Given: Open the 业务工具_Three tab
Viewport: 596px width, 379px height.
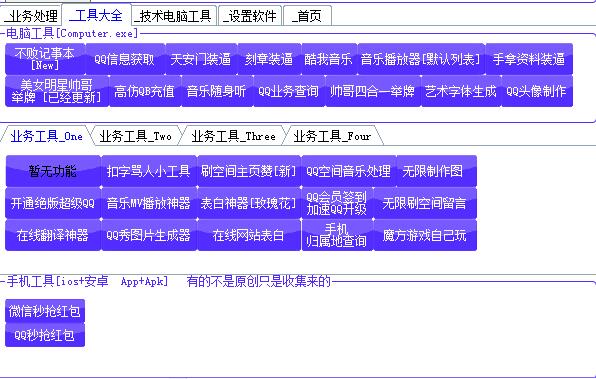Looking at the screenshot, I should (233, 136).
